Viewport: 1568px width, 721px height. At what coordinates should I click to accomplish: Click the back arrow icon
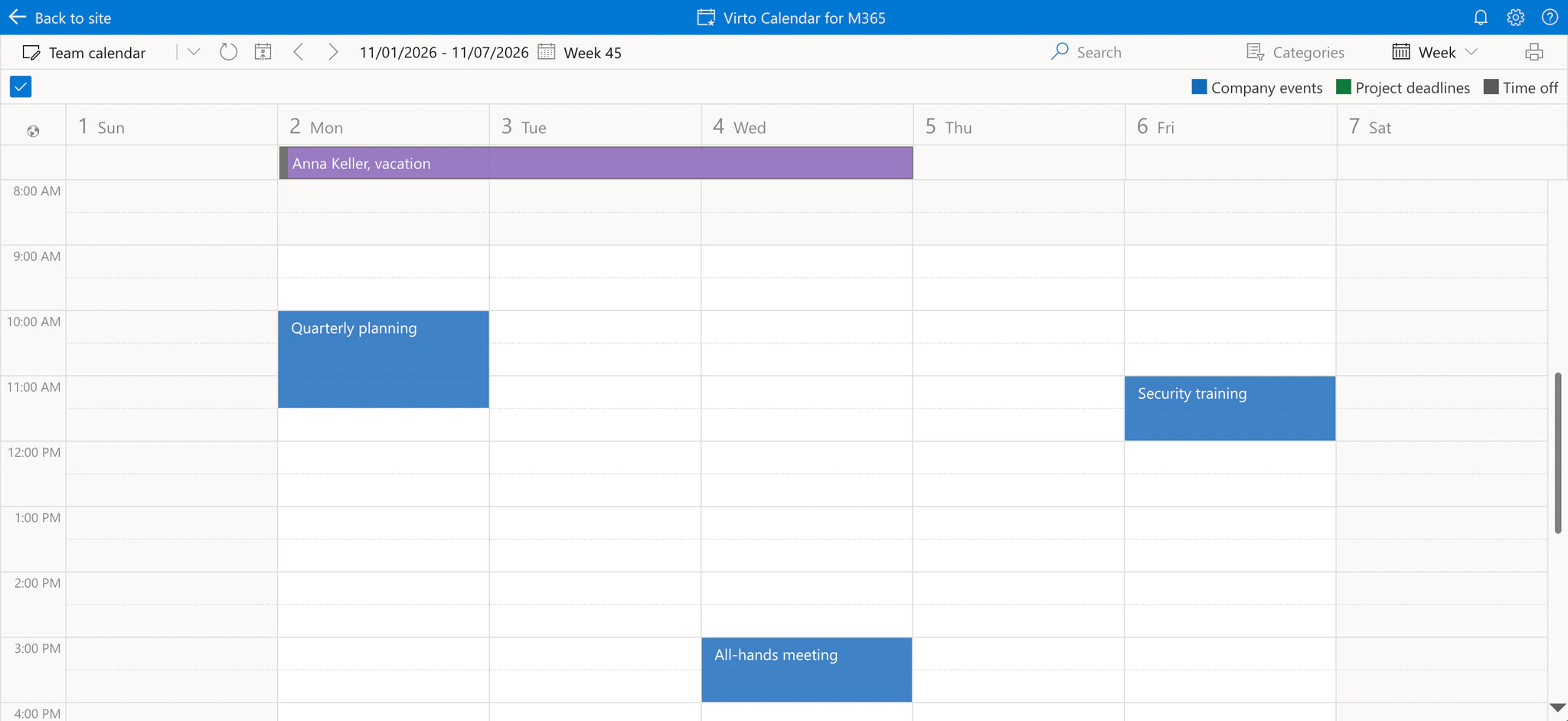pyautogui.click(x=17, y=17)
